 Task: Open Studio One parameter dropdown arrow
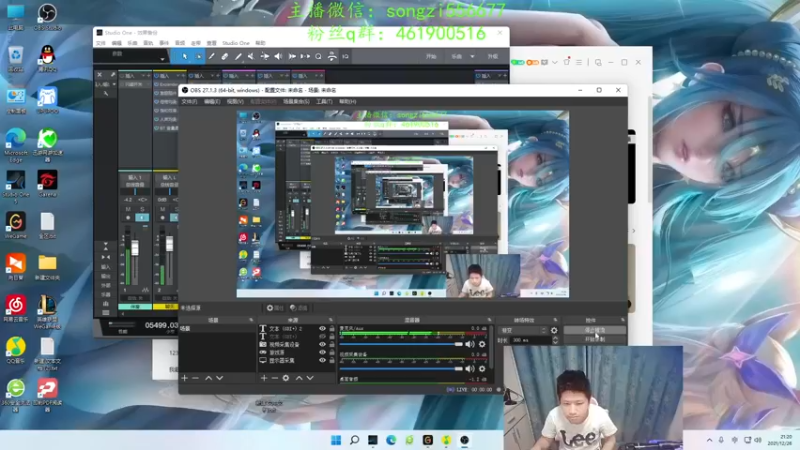(162, 58)
